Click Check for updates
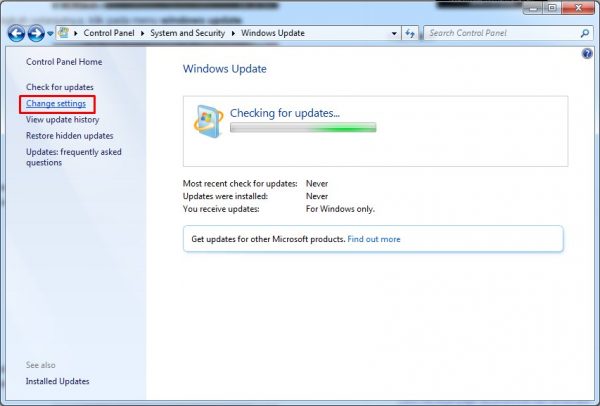This screenshot has height=406, width=600. point(60,87)
